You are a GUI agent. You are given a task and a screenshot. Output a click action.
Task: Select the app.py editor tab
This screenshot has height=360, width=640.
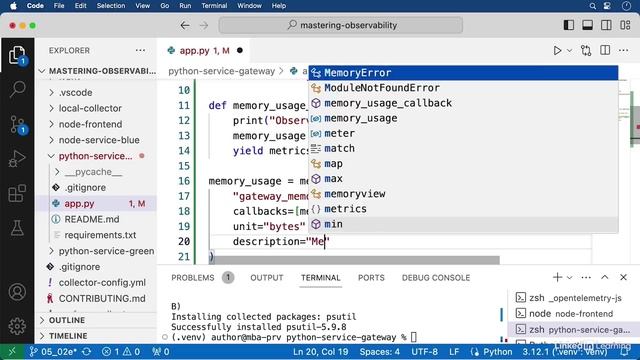204,51
